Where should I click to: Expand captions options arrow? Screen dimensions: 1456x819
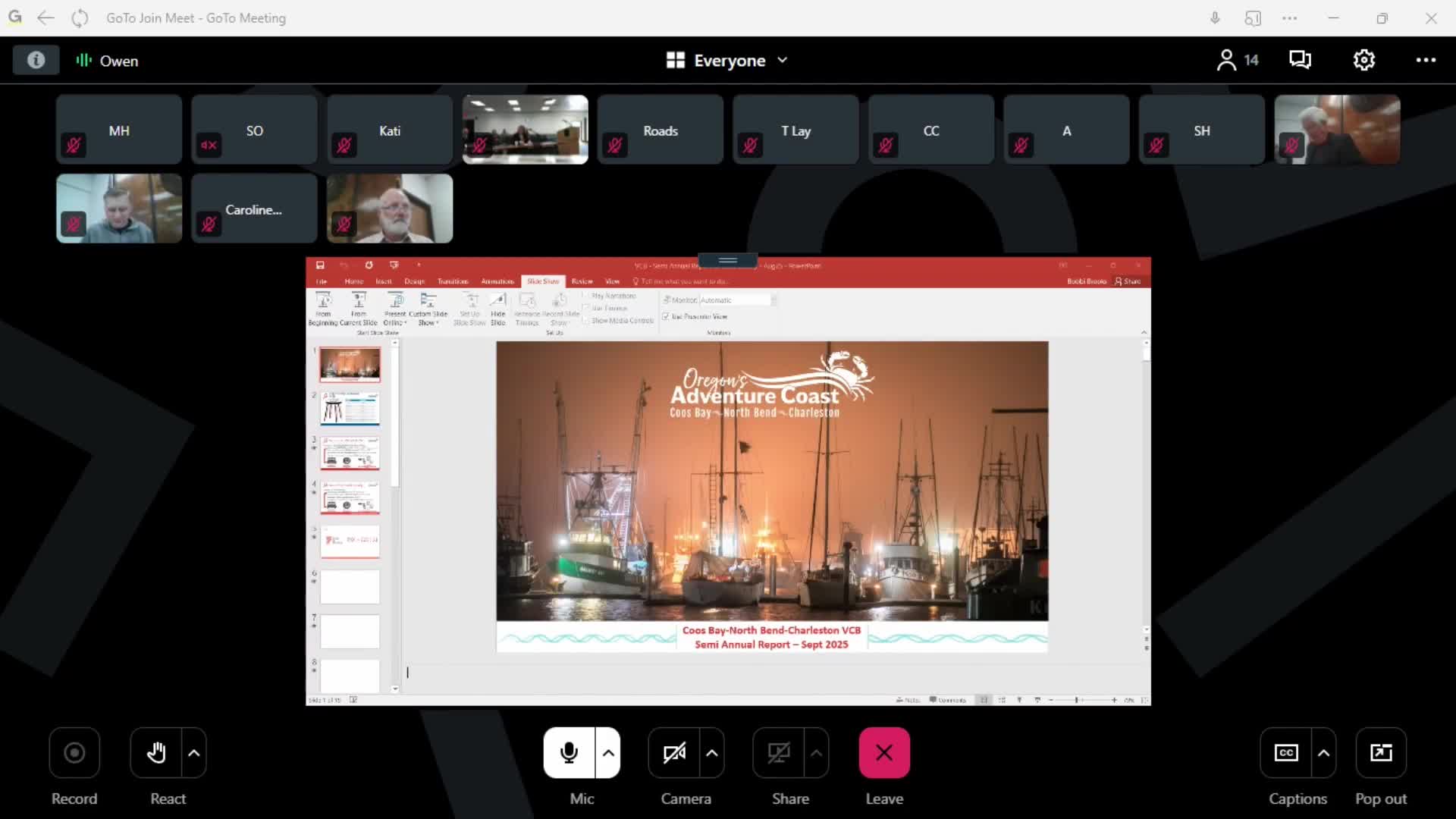1323,752
